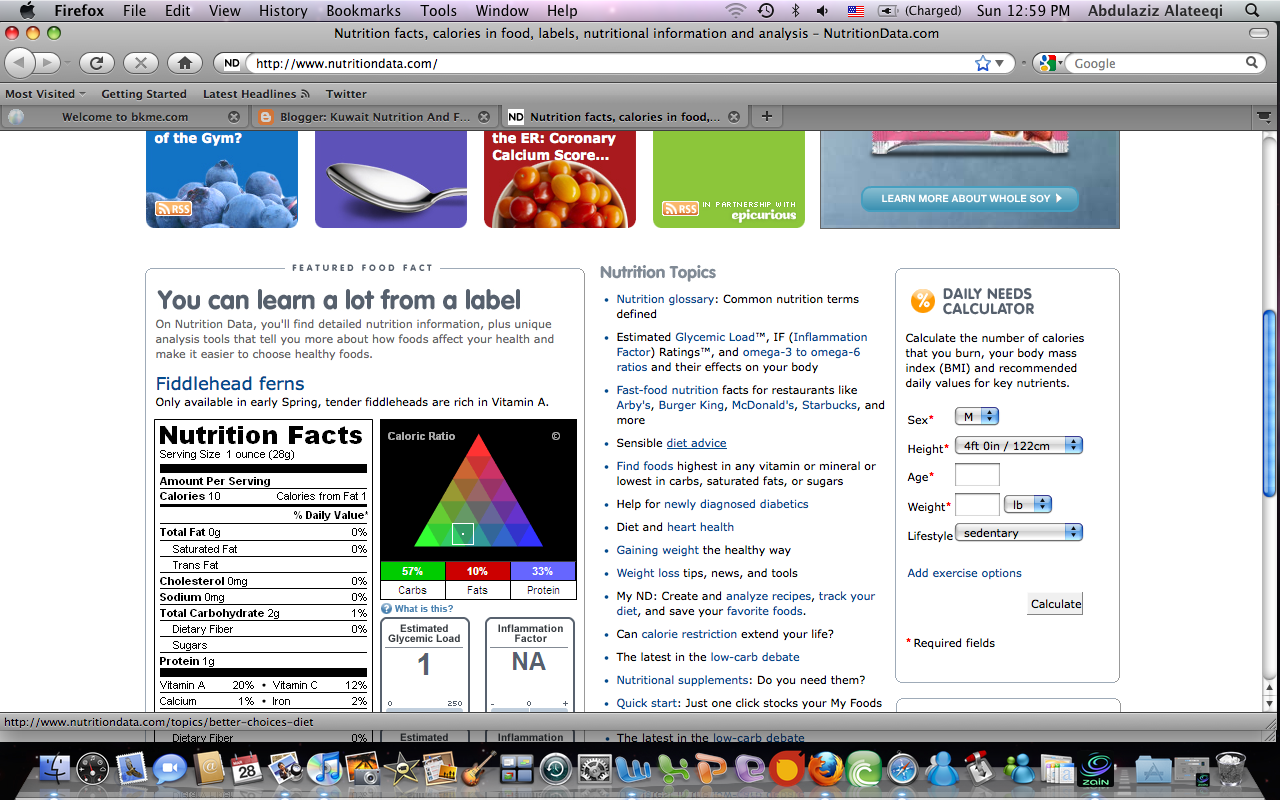Open the Height dropdown showing 4ft 0in
Image resolution: width=1280 pixels, height=800 pixels.
click(1019, 445)
